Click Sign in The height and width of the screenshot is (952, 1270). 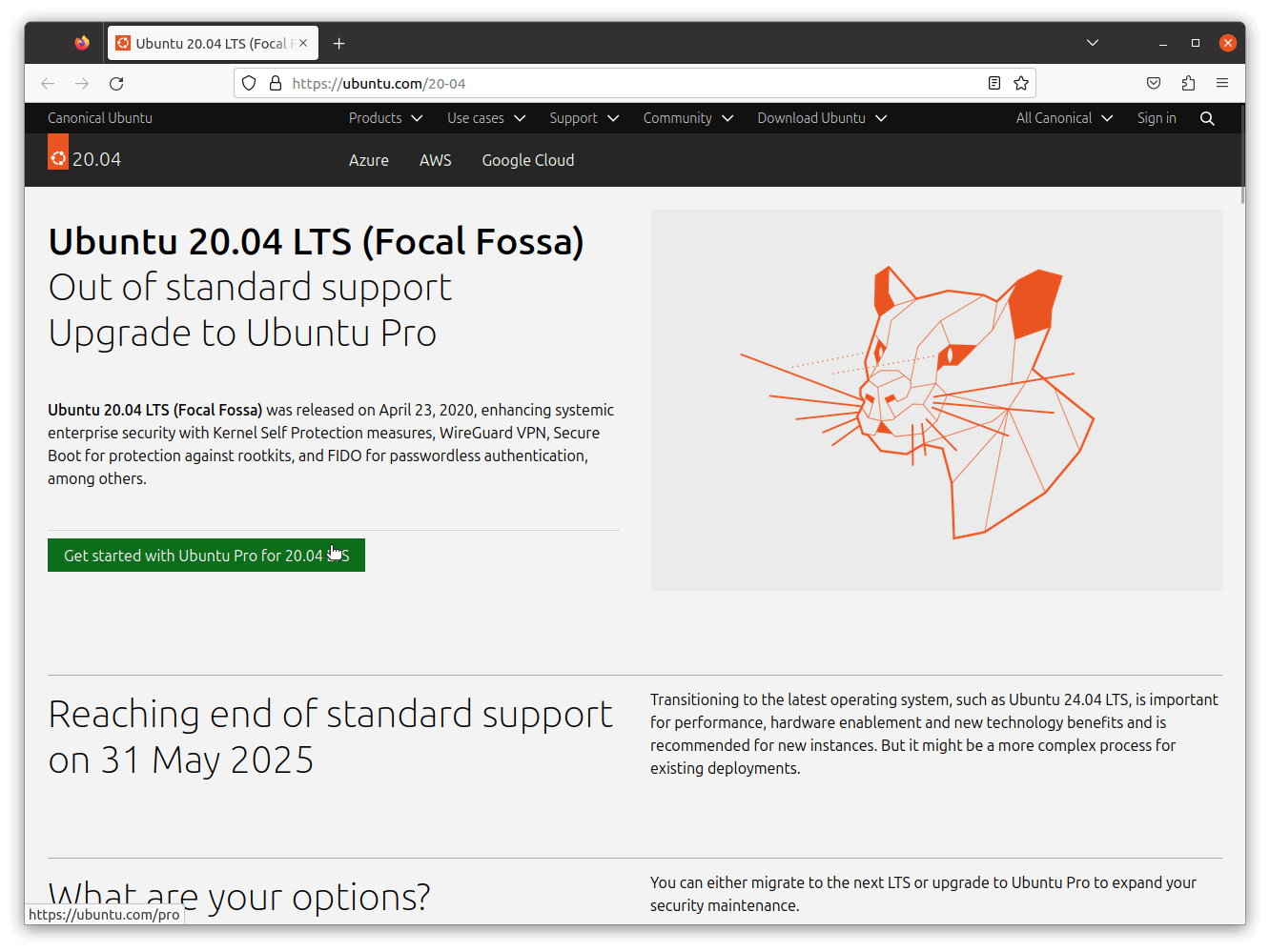tap(1157, 118)
